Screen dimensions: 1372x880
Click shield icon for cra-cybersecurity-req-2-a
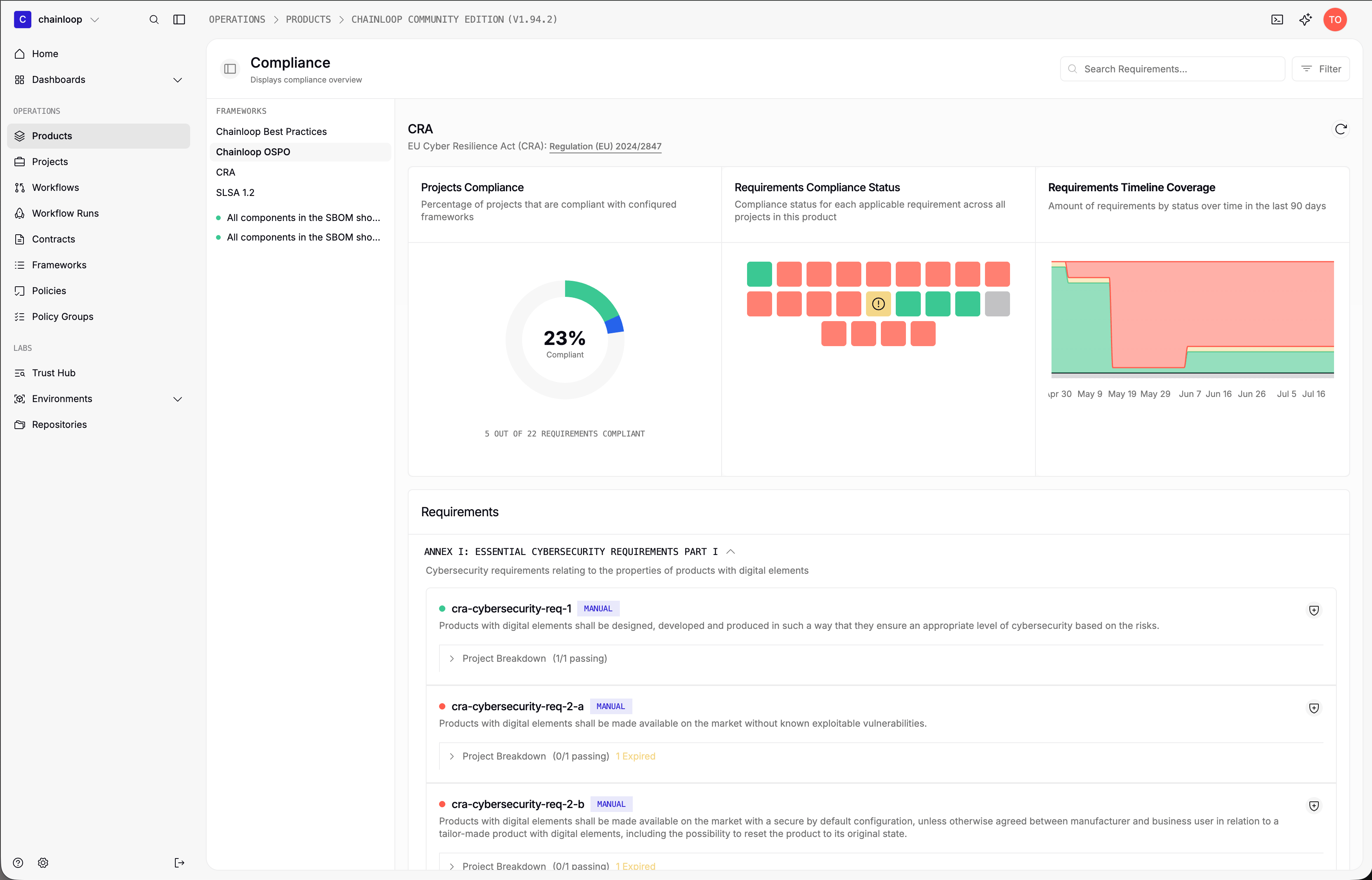click(x=1314, y=708)
